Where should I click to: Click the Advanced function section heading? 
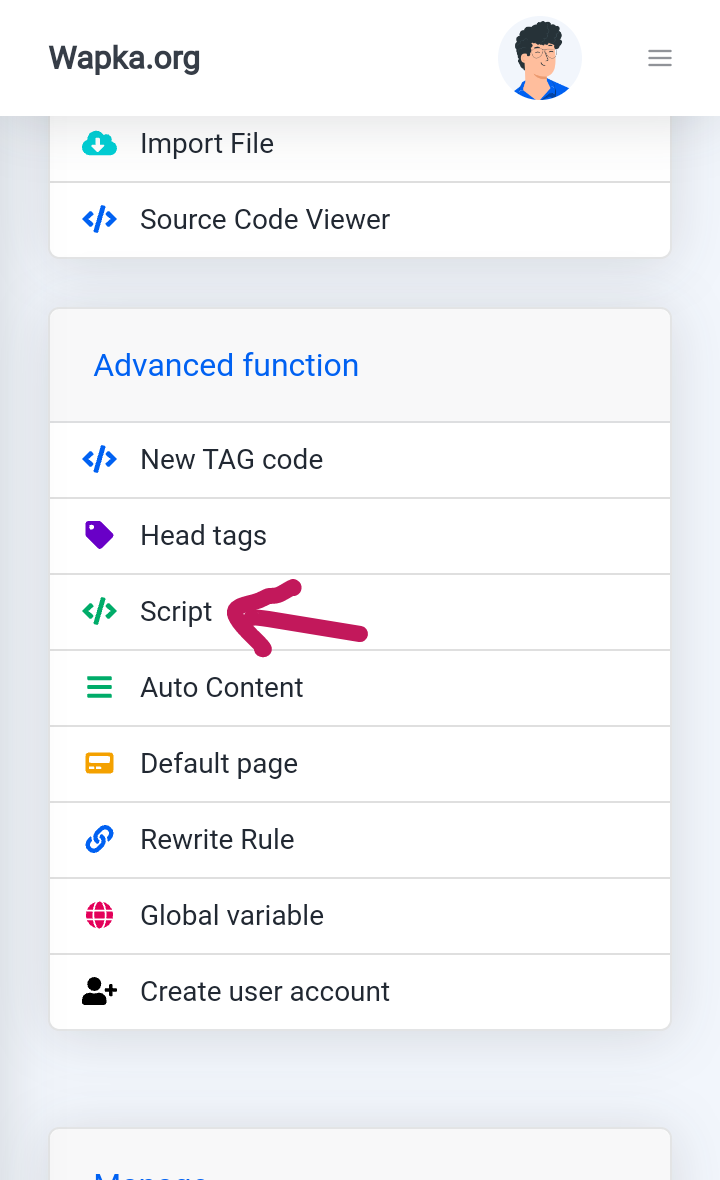[x=226, y=366]
